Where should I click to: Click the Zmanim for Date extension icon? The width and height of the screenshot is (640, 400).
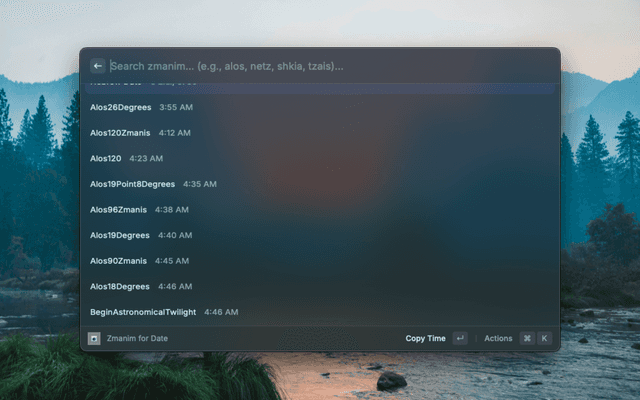coord(94,338)
